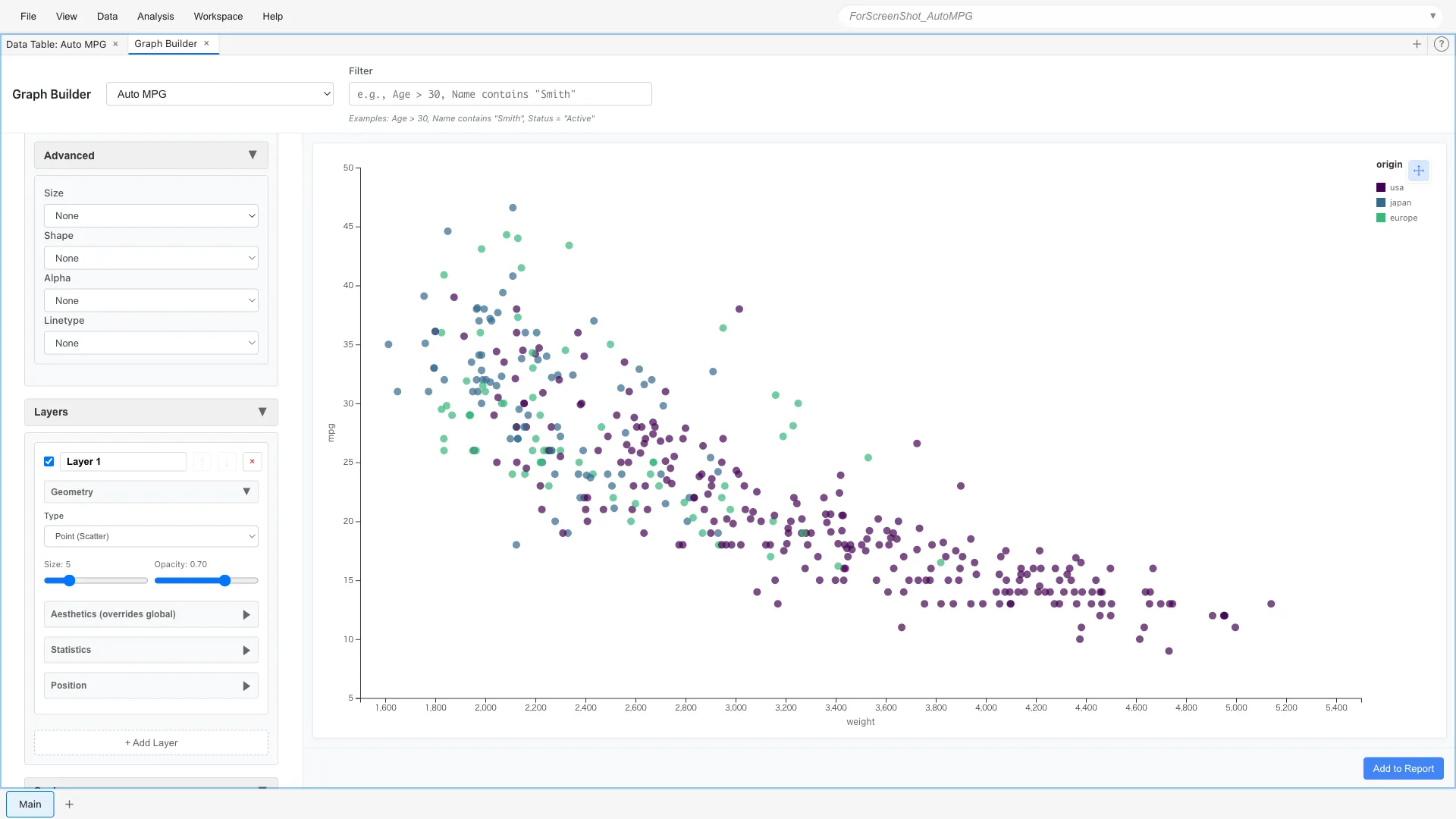Collapse the Layers panel
Screen dimensions: 1456x819
click(x=262, y=412)
